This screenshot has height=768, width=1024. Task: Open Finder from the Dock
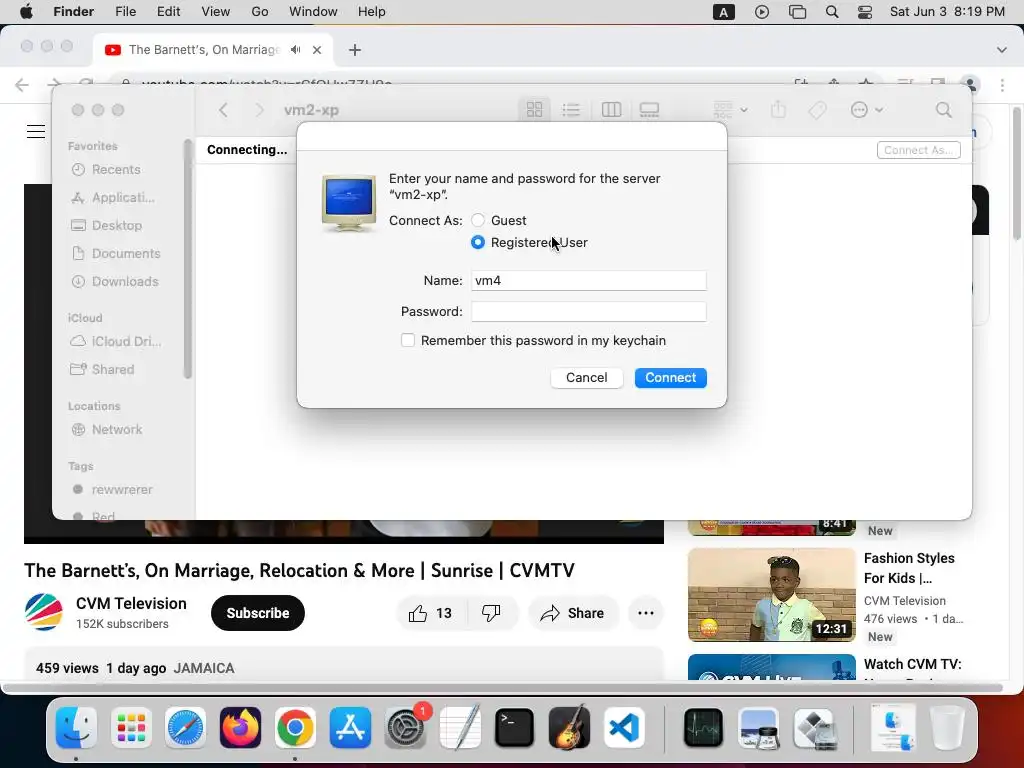click(x=76, y=728)
